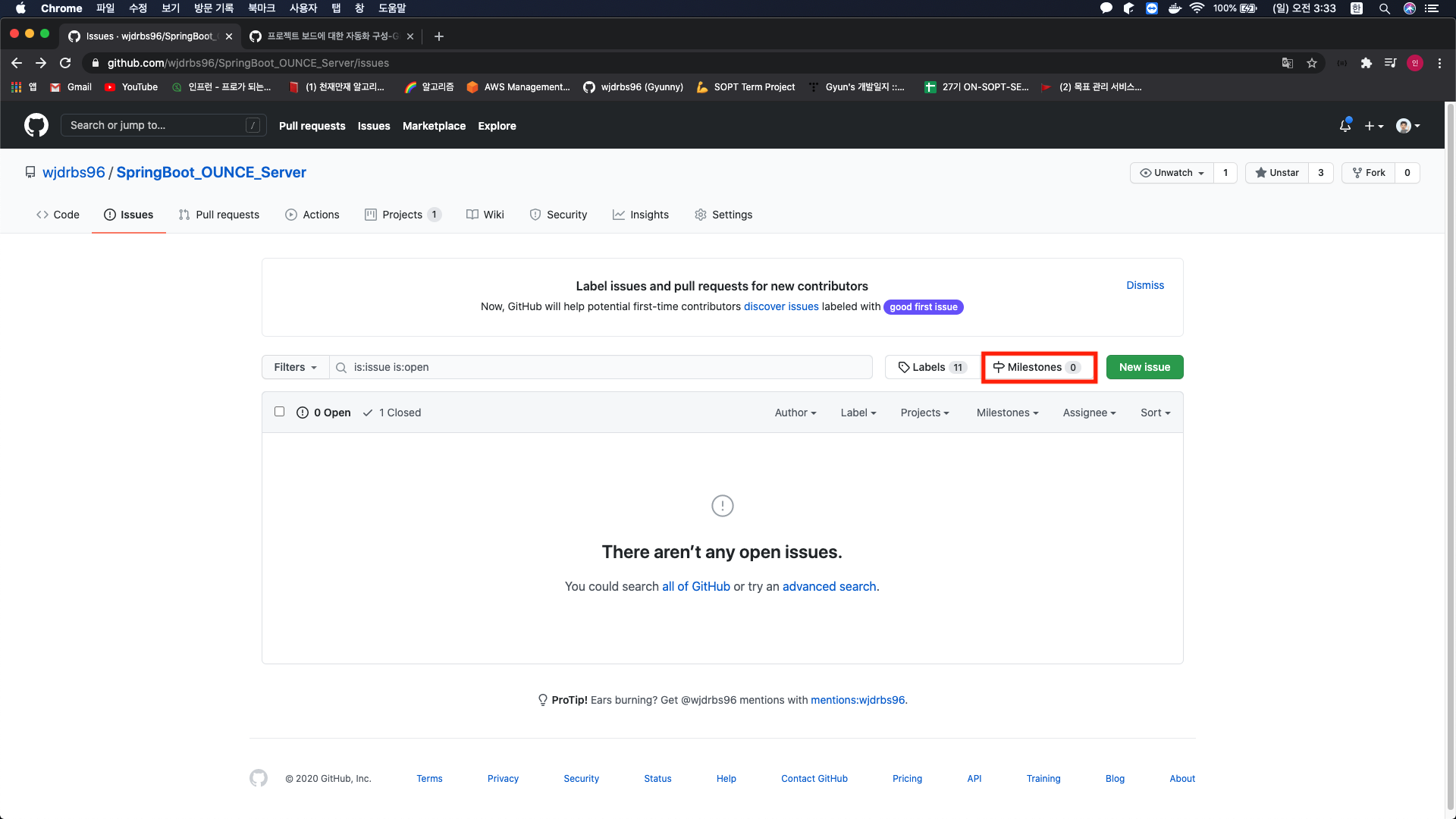Switch to the Pull requests repository tab
Image resolution: width=1456 pixels, height=819 pixels.
(219, 215)
